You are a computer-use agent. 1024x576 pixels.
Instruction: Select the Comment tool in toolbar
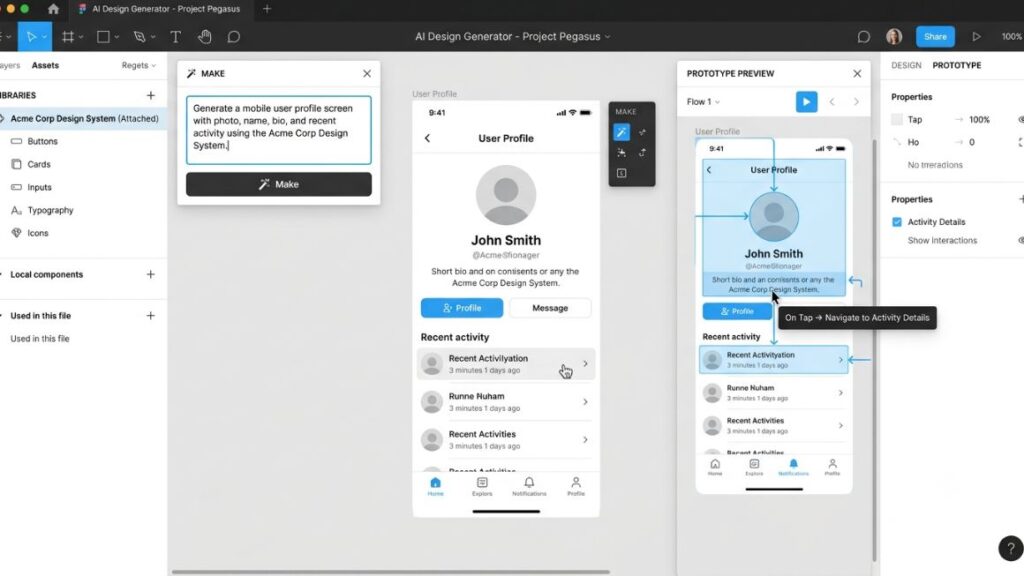tap(234, 37)
